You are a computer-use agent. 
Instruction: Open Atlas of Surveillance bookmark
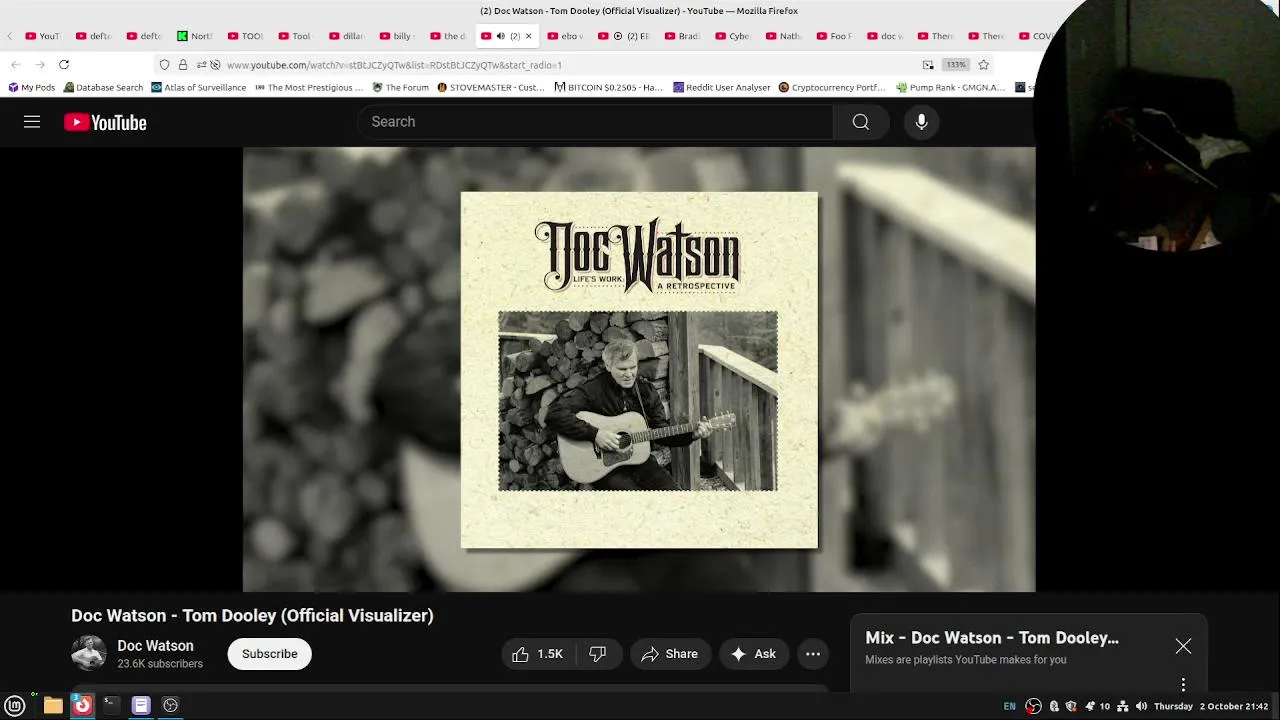pos(198,88)
